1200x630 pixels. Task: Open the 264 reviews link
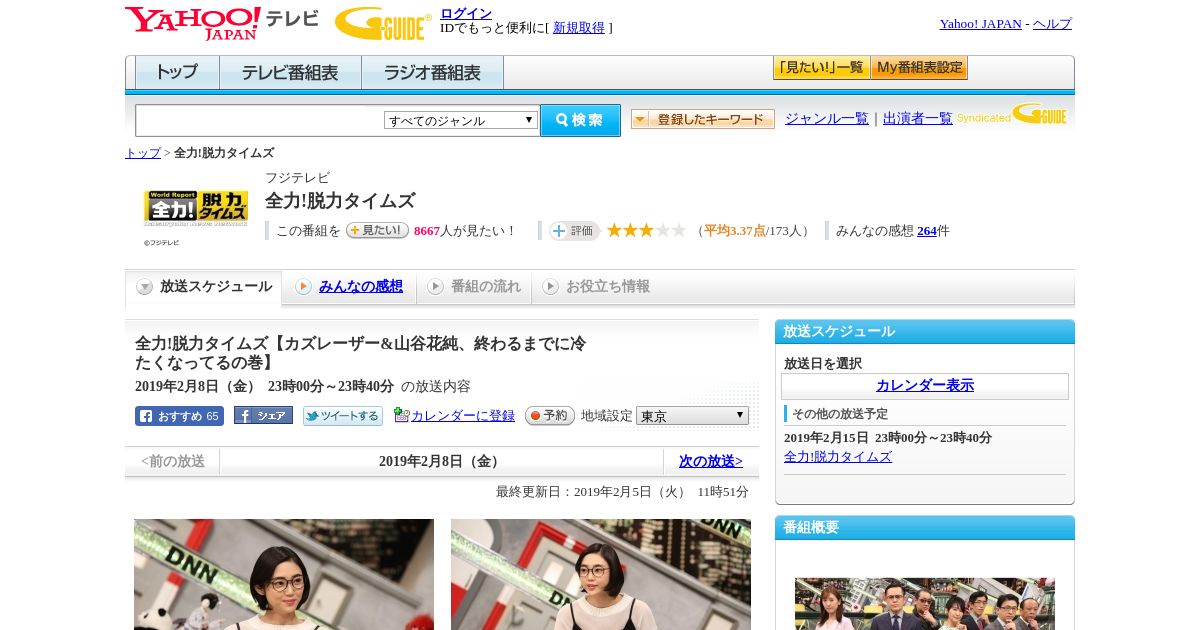pyautogui.click(x=927, y=231)
